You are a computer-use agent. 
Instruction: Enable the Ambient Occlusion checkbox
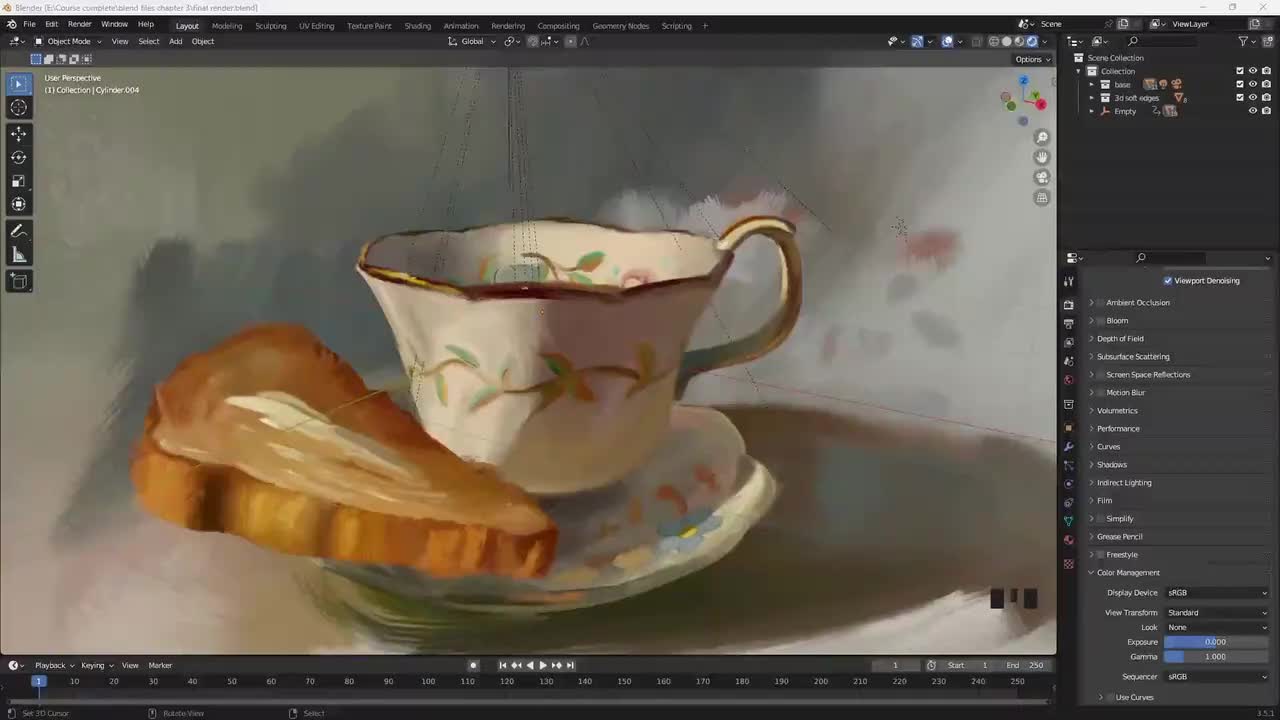[x=1100, y=303]
